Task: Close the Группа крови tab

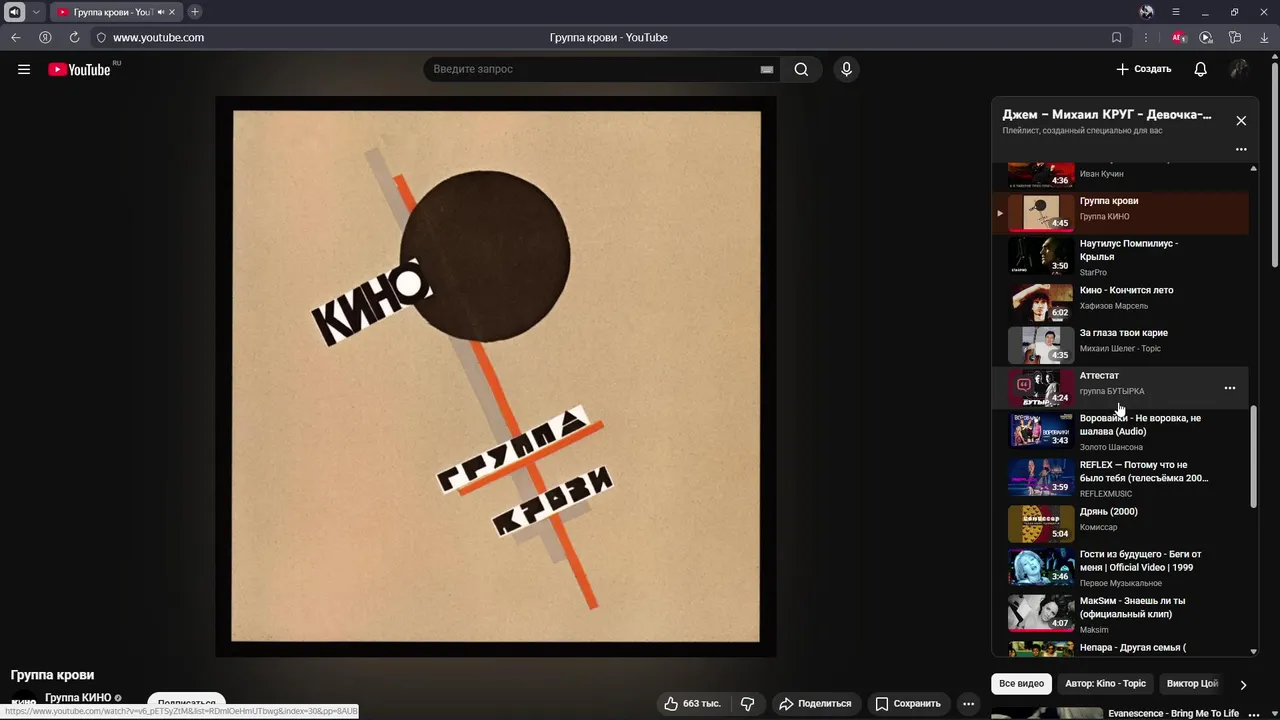Action: 173,12
